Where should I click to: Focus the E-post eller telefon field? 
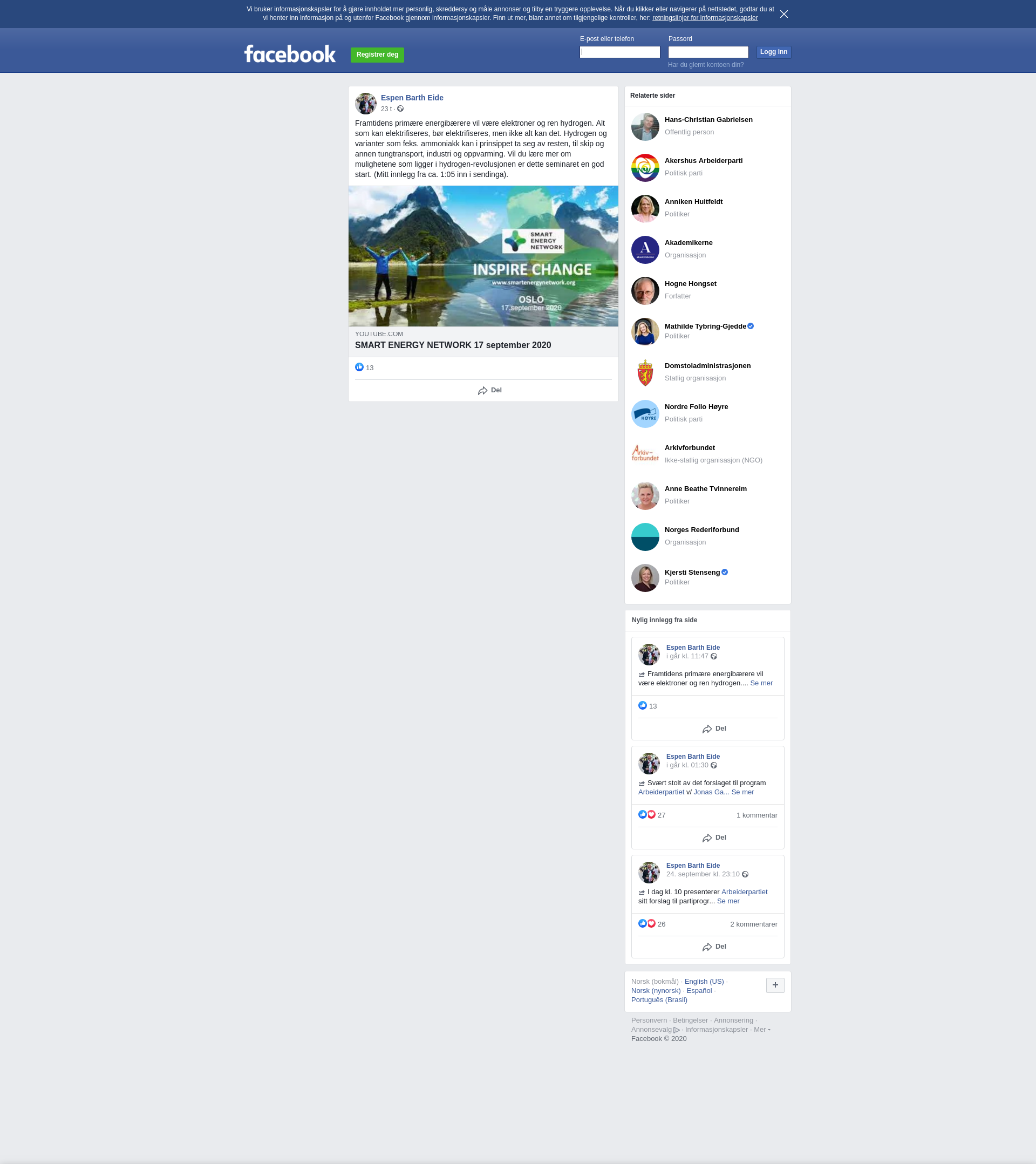pyautogui.click(x=619, y=52)
